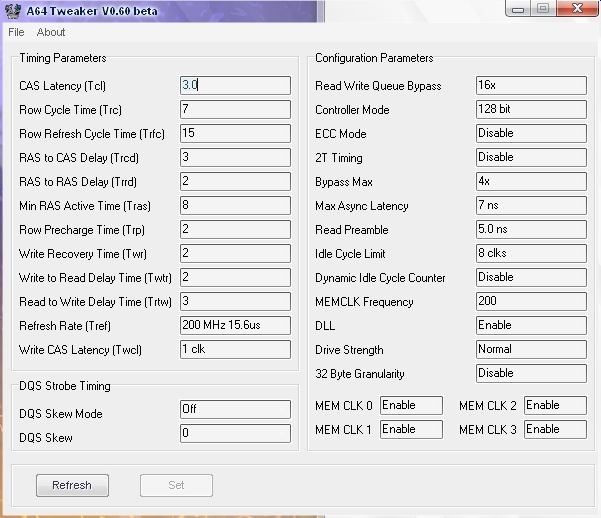The image size is (601, 518).
Task: Click the 'Drive Strength' label
Action: [x=349, y=350]
